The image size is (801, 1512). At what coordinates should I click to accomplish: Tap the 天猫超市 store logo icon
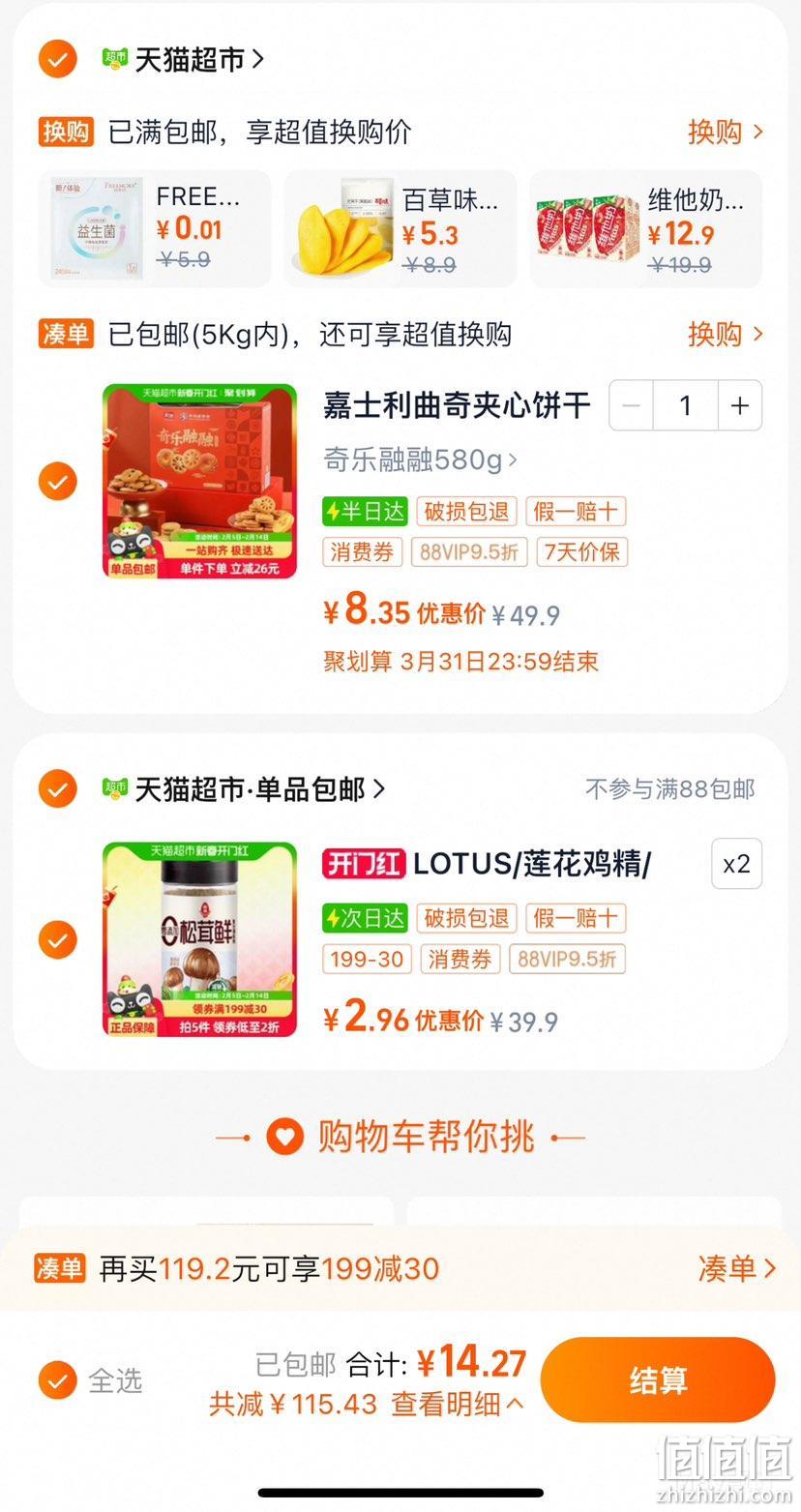click(x=115, y=59)
